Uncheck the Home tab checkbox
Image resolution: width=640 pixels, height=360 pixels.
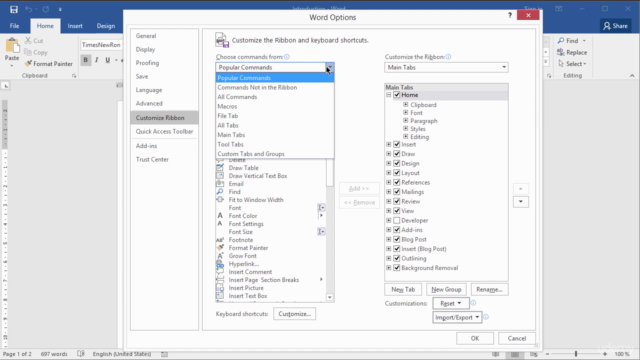click(x=397, y=95)
